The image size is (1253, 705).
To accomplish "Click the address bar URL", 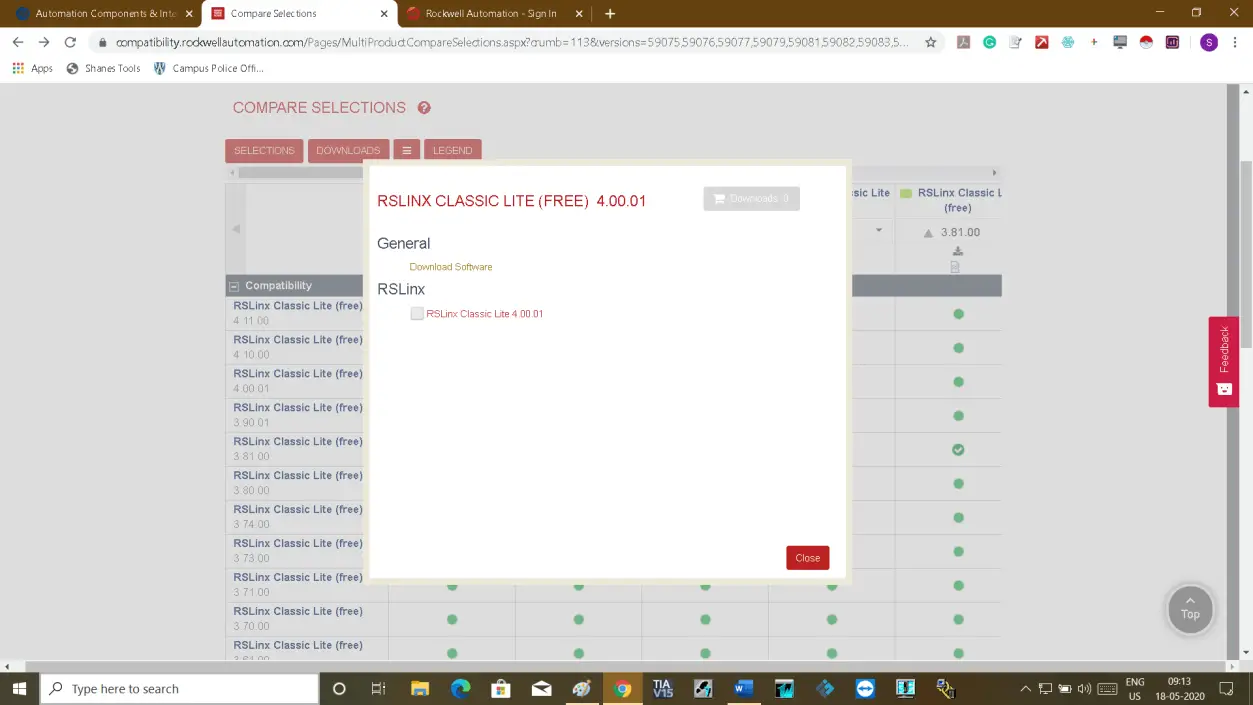I will coord(512,42).
